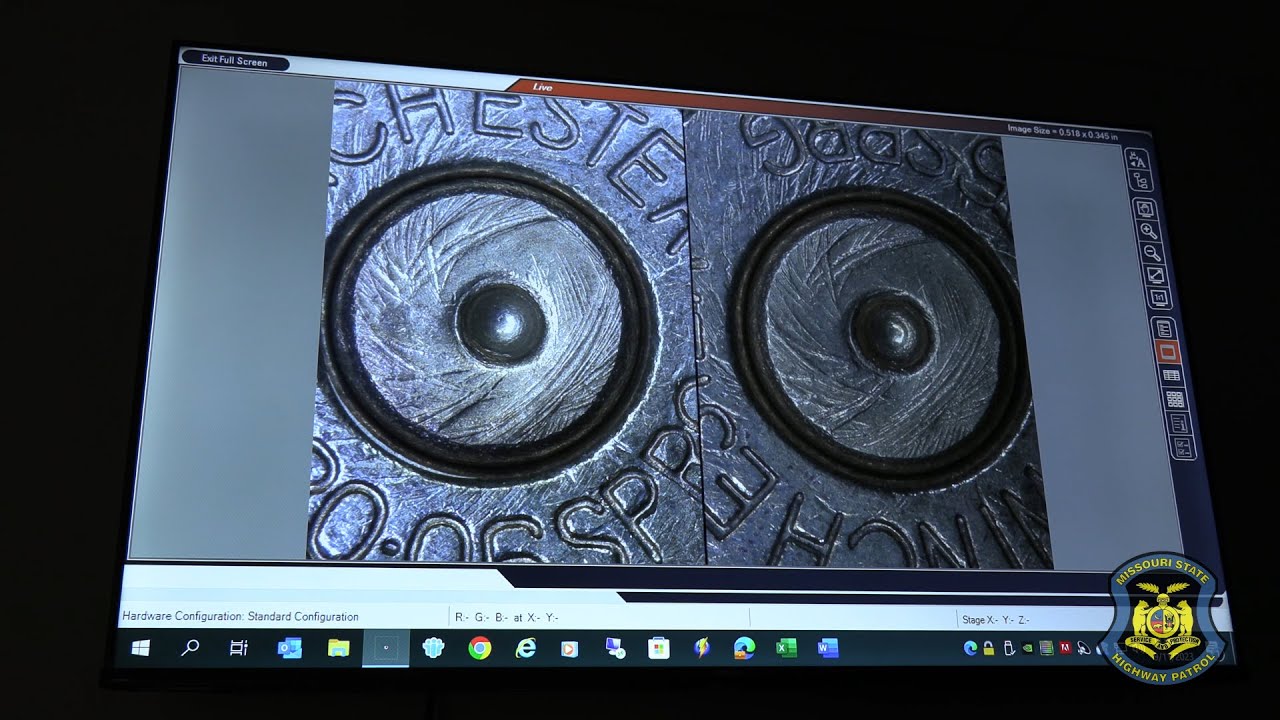1280x720 pixels.
Task: Click the padlock icon in the system tray
Action: tap(989, 648)
